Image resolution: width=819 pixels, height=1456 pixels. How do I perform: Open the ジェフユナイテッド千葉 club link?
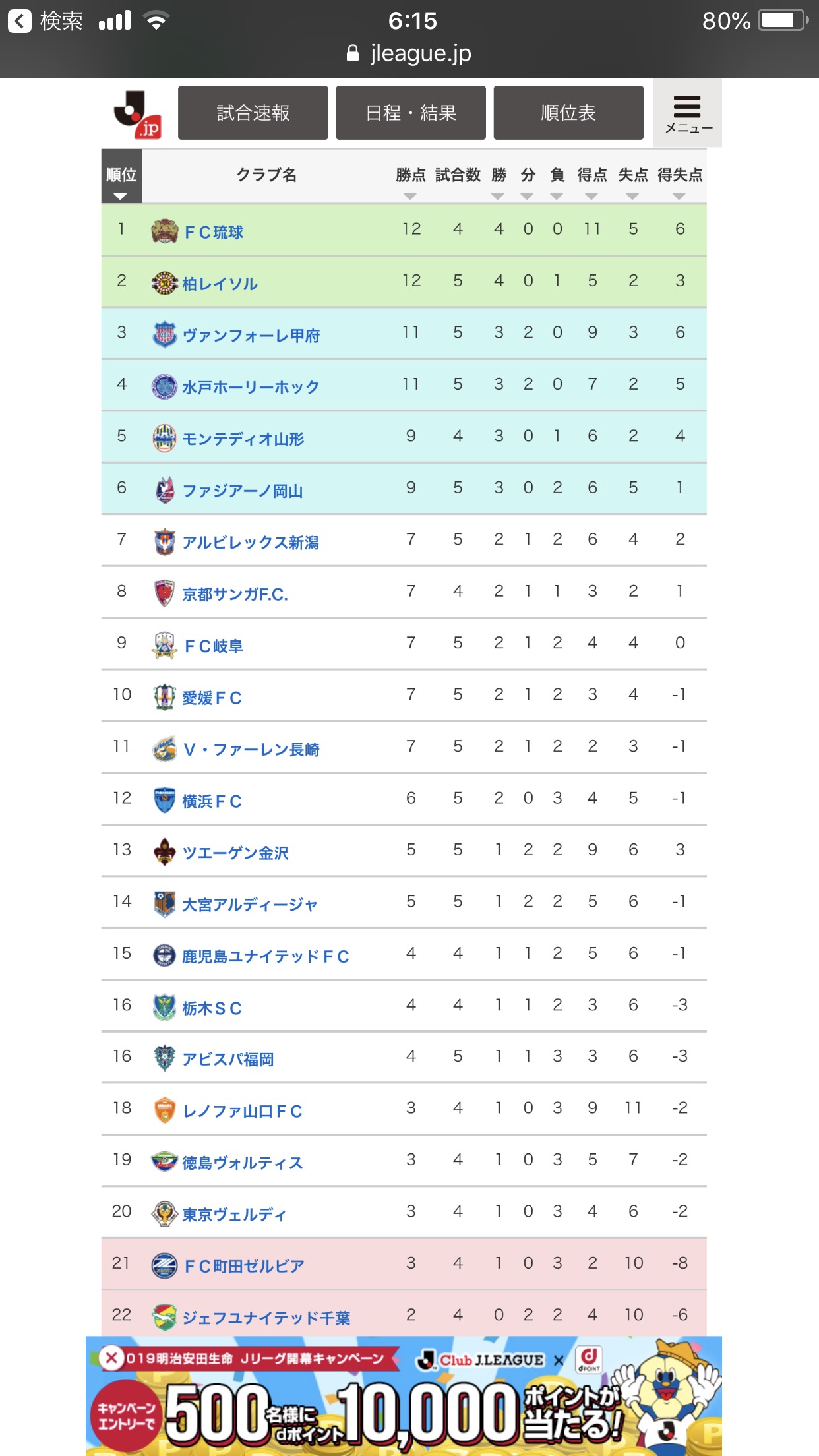(x=266, y=1318)
